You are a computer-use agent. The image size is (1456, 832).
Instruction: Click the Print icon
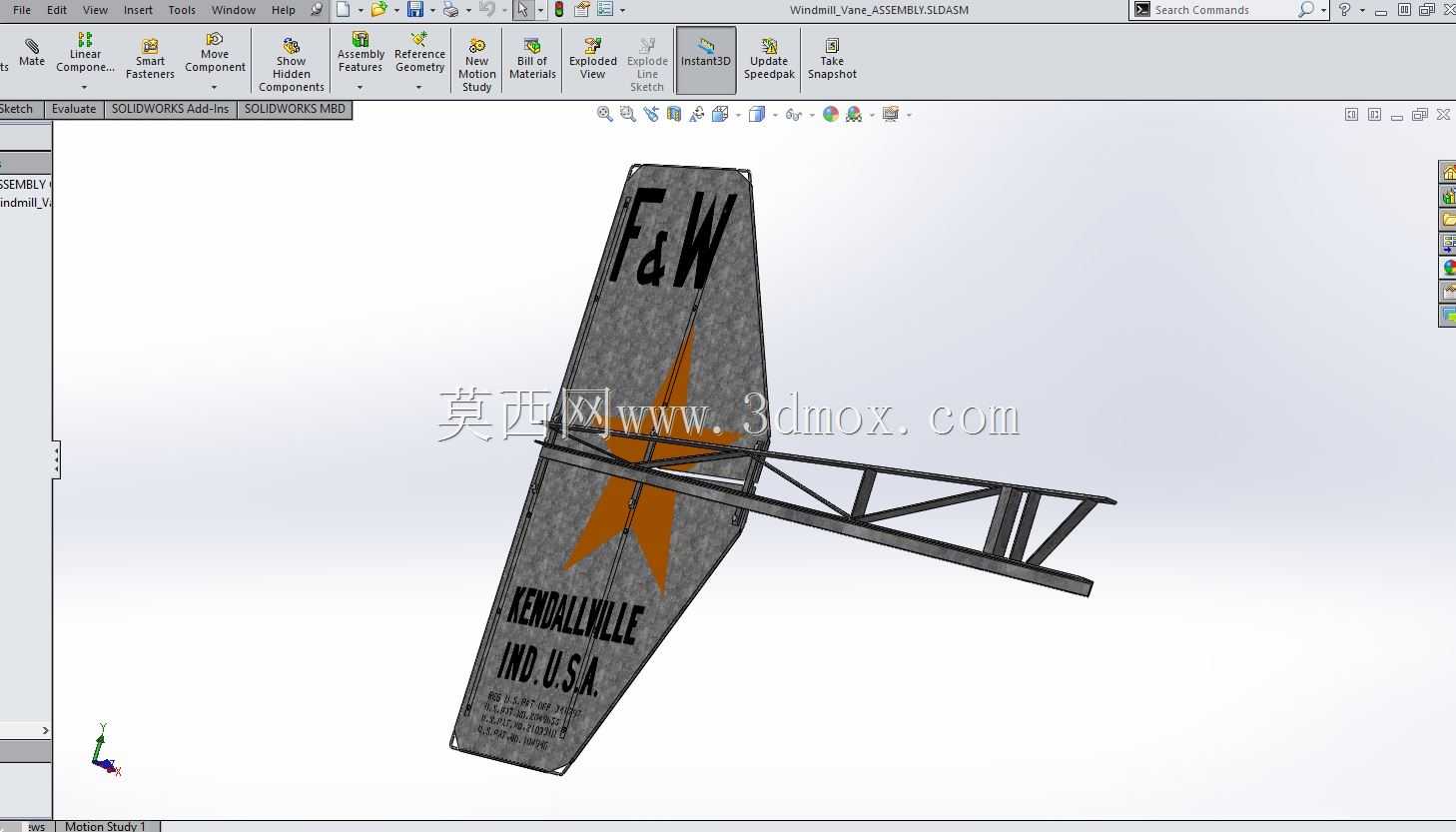click(x=451, y=10)
